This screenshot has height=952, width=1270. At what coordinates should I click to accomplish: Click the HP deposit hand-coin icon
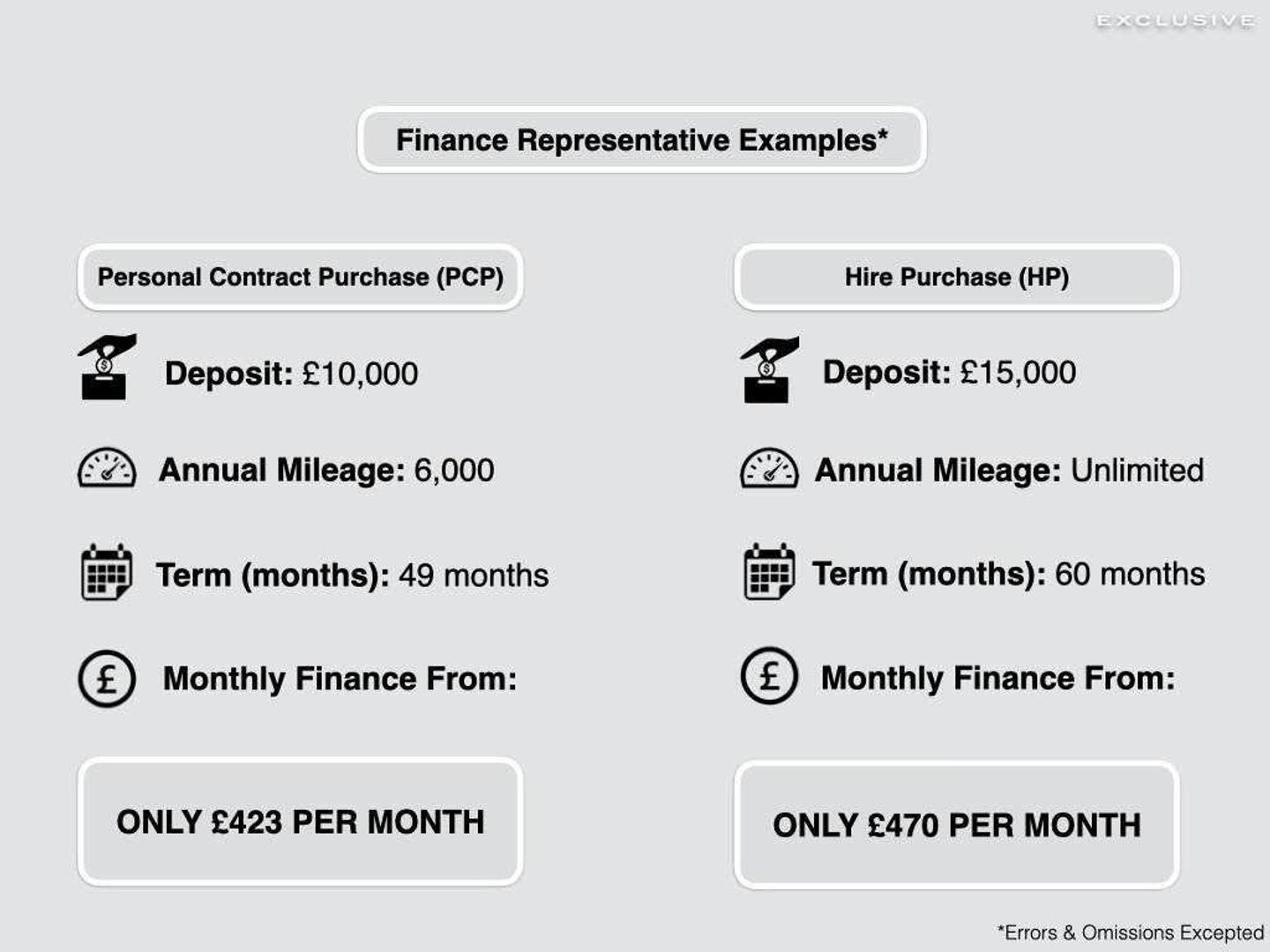pyautogui.click(x=770, y=369)
